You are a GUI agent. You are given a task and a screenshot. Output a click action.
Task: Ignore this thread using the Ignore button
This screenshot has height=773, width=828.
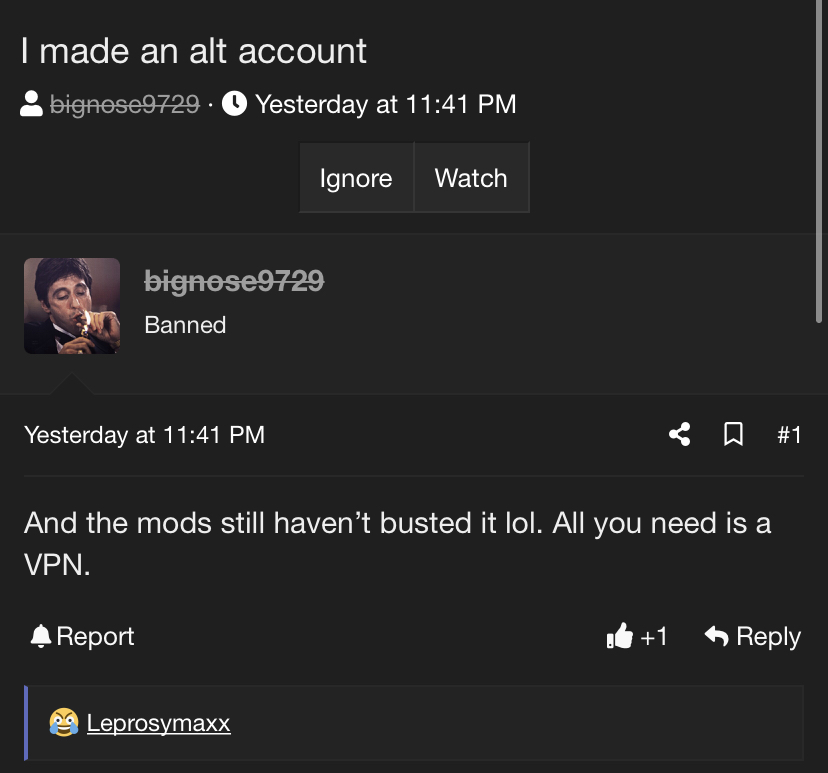[x=356, y=177]
